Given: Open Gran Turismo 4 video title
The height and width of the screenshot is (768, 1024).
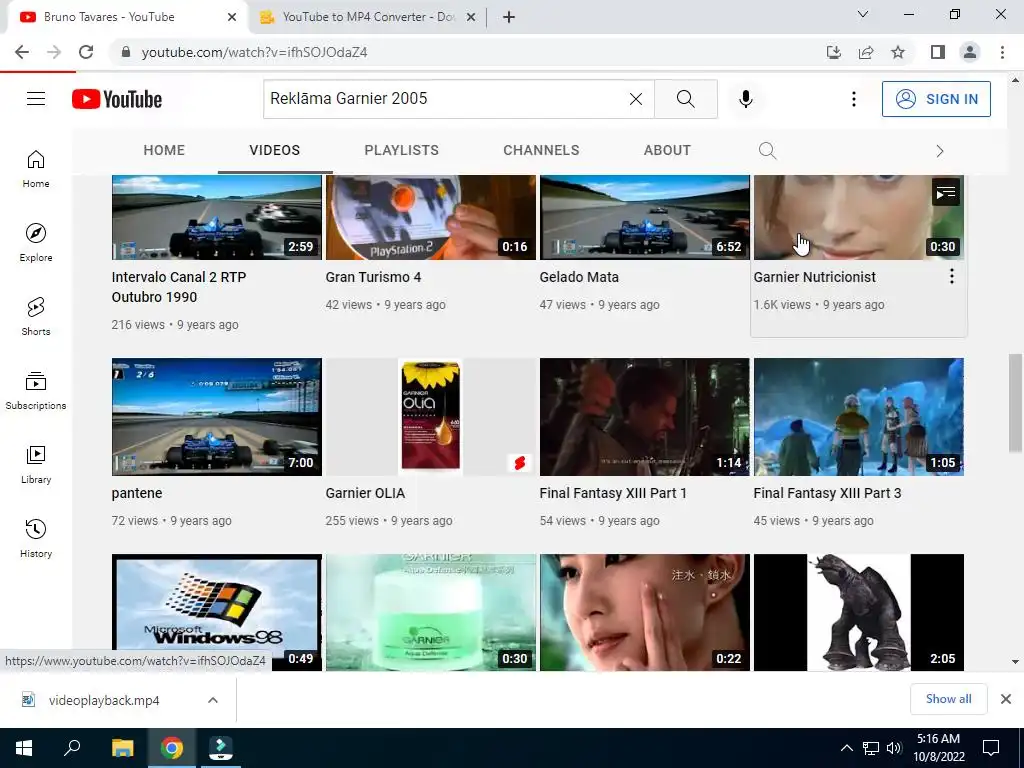Looking at the screenshot, I should click(x=374, y=277).
